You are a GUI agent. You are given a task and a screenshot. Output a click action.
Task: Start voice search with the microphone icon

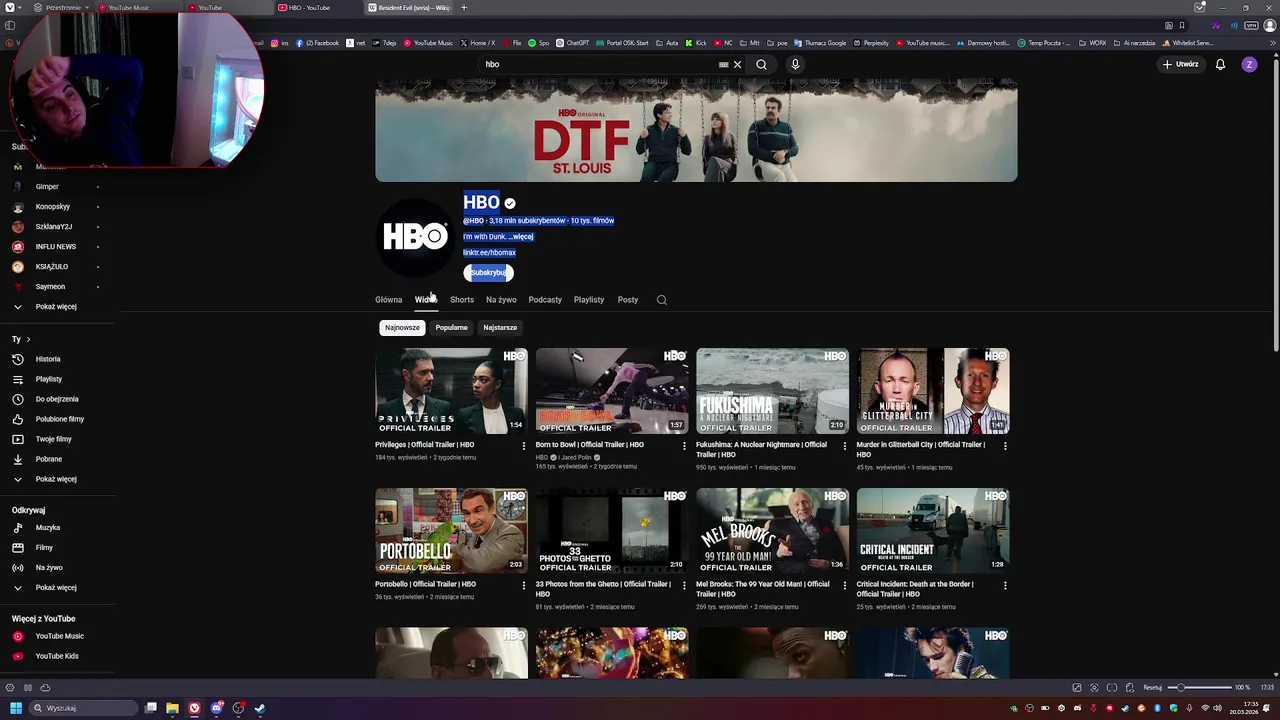[x=795, y=64]
